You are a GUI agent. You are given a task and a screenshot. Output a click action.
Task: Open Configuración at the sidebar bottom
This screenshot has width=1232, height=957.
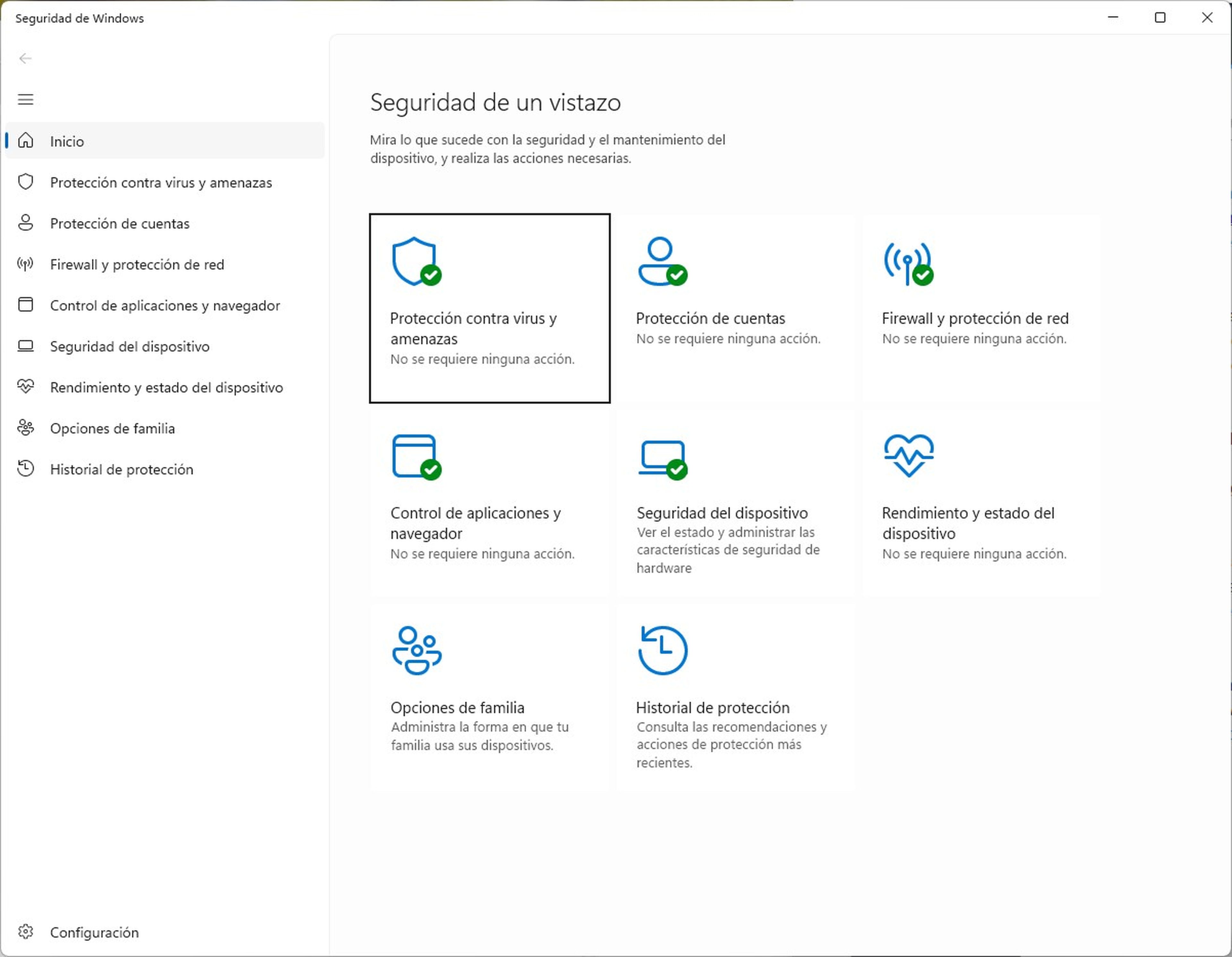(x=165, y=932)
